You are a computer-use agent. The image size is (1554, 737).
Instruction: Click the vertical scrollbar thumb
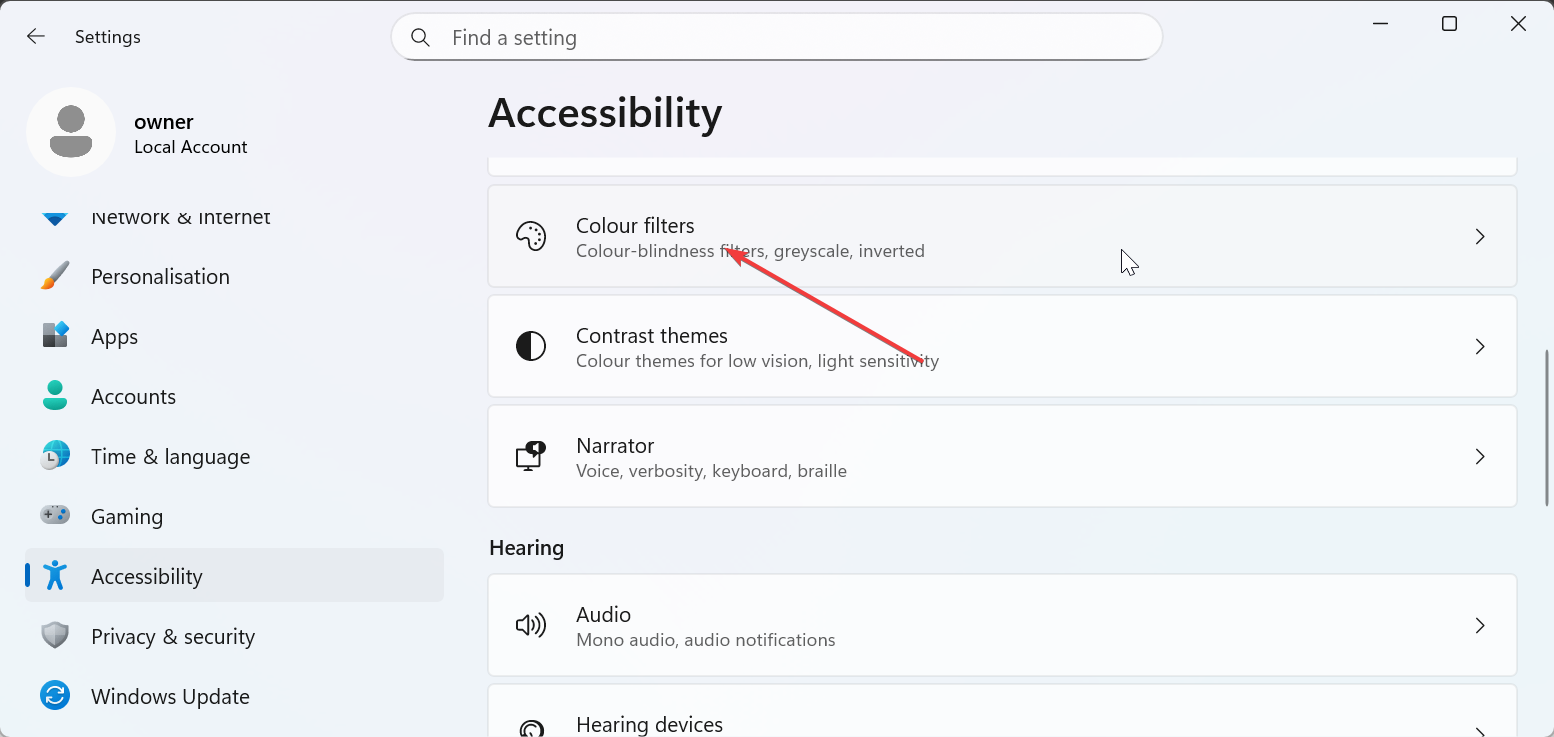click(x=1547, y=426)
